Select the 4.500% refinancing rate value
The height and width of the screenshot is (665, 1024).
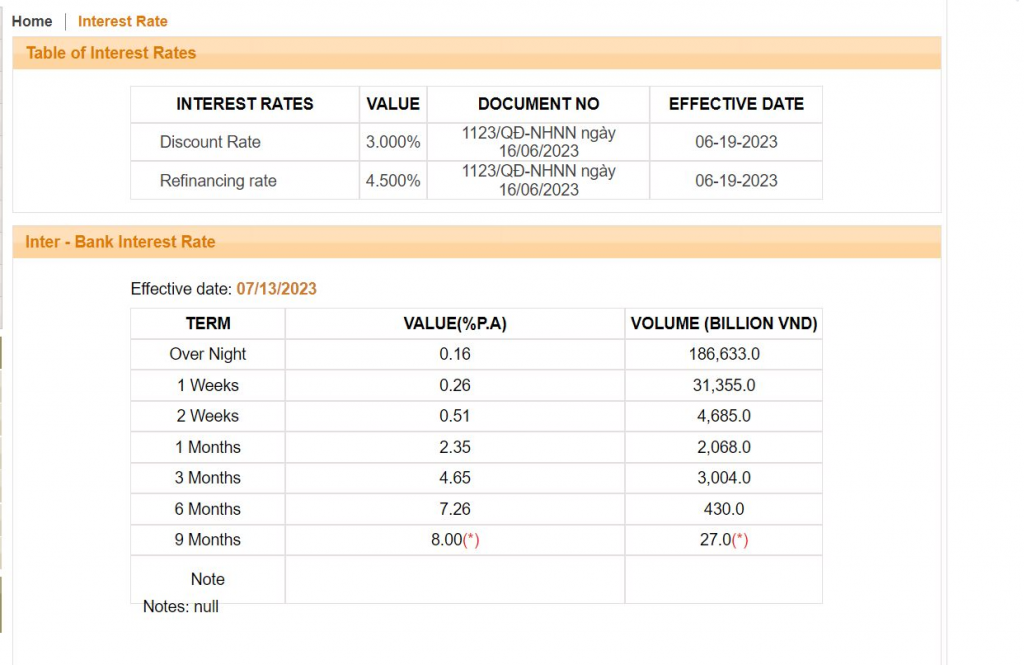[393, 181]
